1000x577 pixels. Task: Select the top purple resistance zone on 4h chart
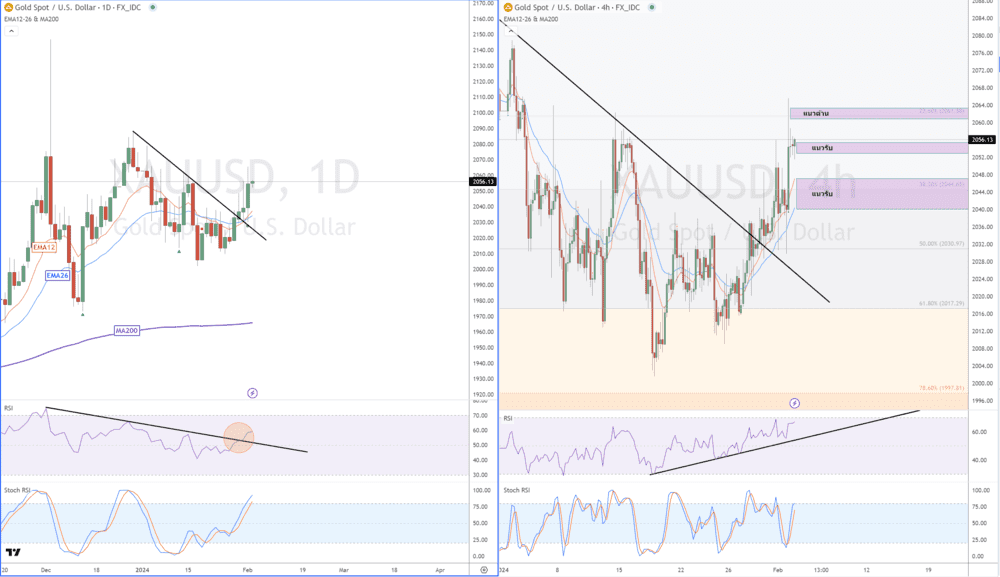click(x=880, y=114)
